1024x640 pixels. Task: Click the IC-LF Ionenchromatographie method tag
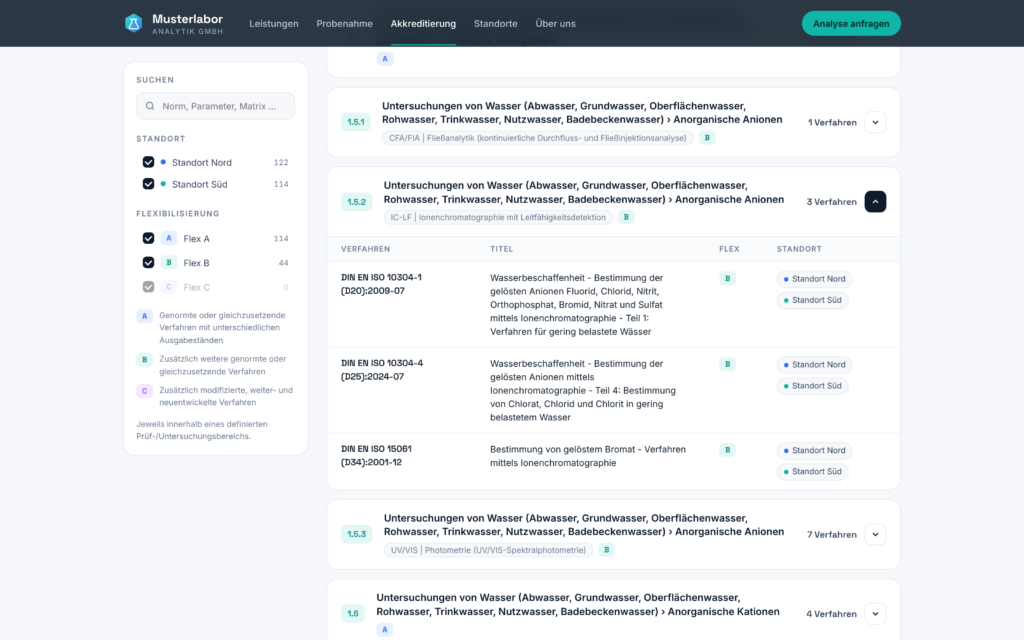(x=498, y=217)
